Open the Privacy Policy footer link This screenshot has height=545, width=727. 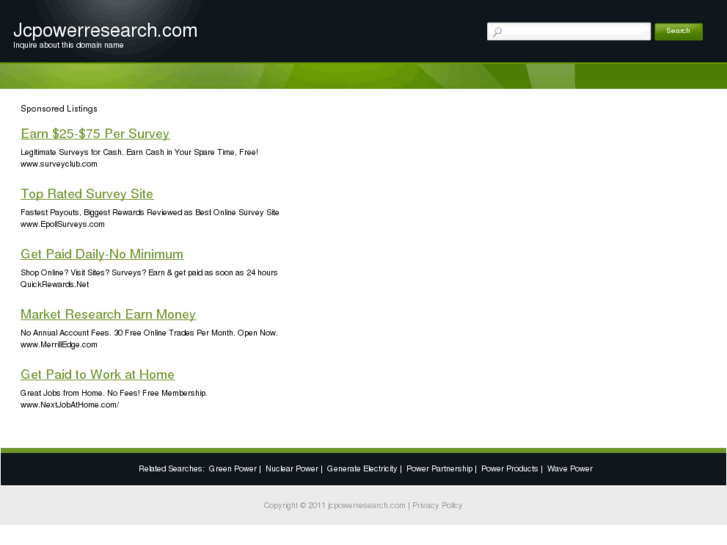tap(437, 505)
